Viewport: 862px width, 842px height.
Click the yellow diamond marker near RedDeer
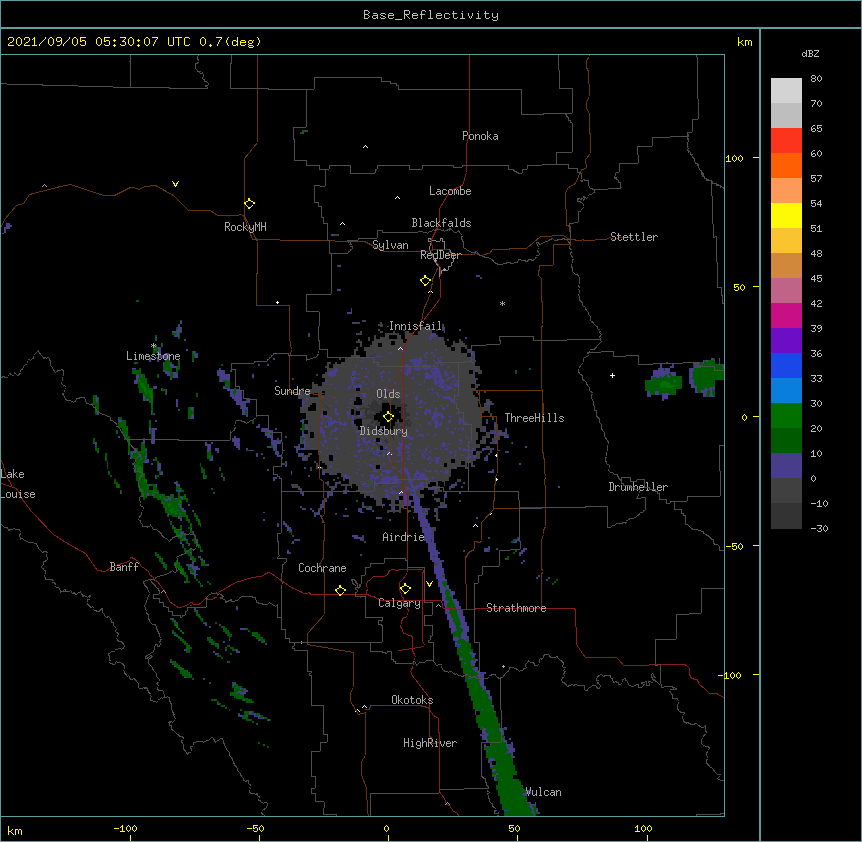(x=425, y=281)
